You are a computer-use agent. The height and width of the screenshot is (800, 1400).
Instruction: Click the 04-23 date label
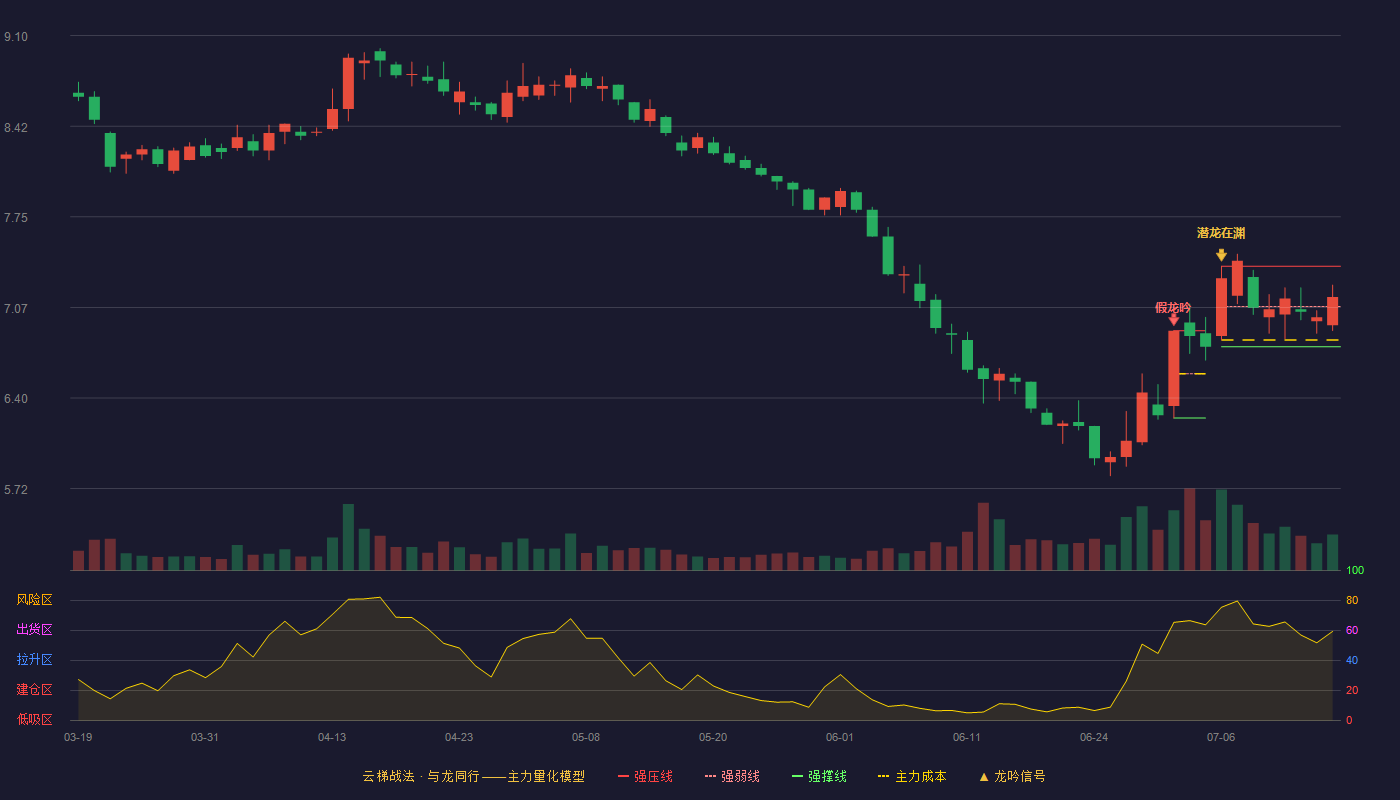459,737
